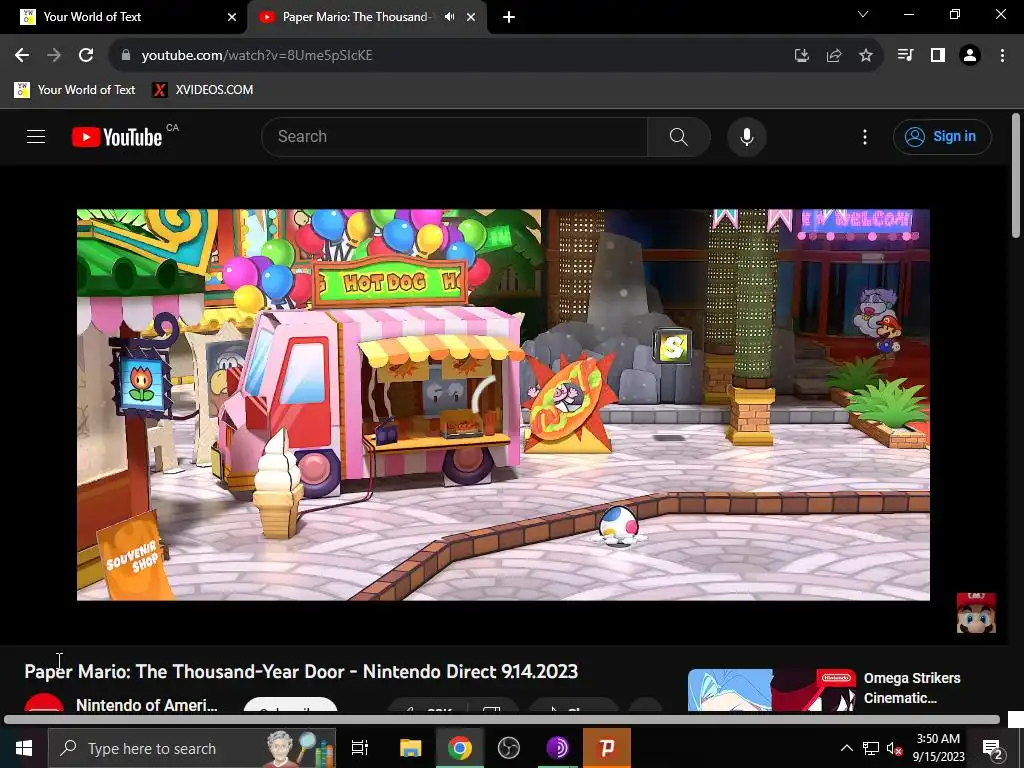
Task: Open Nintendo of America channel name
Action: coord(147,705)
